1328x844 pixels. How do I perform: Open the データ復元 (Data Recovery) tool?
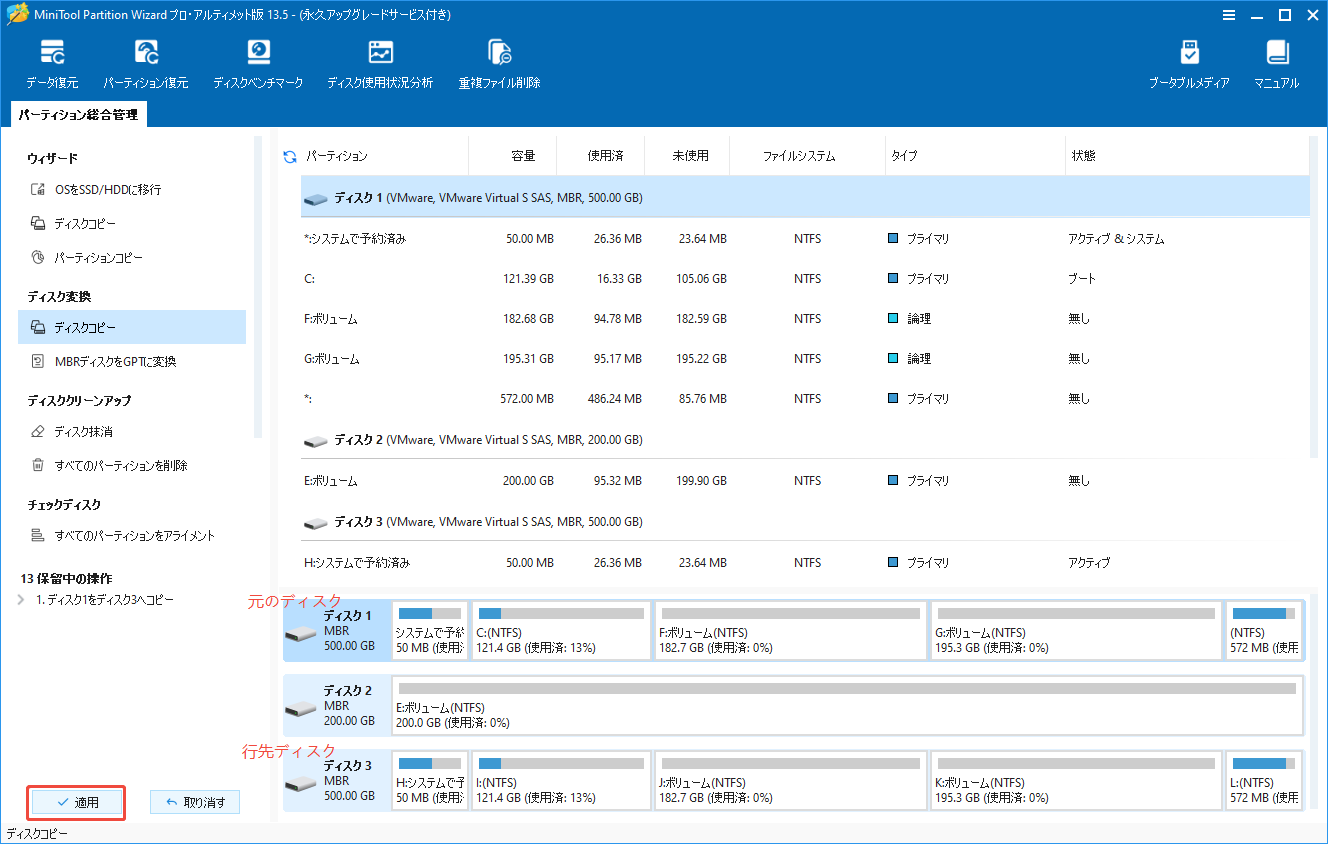52,60
